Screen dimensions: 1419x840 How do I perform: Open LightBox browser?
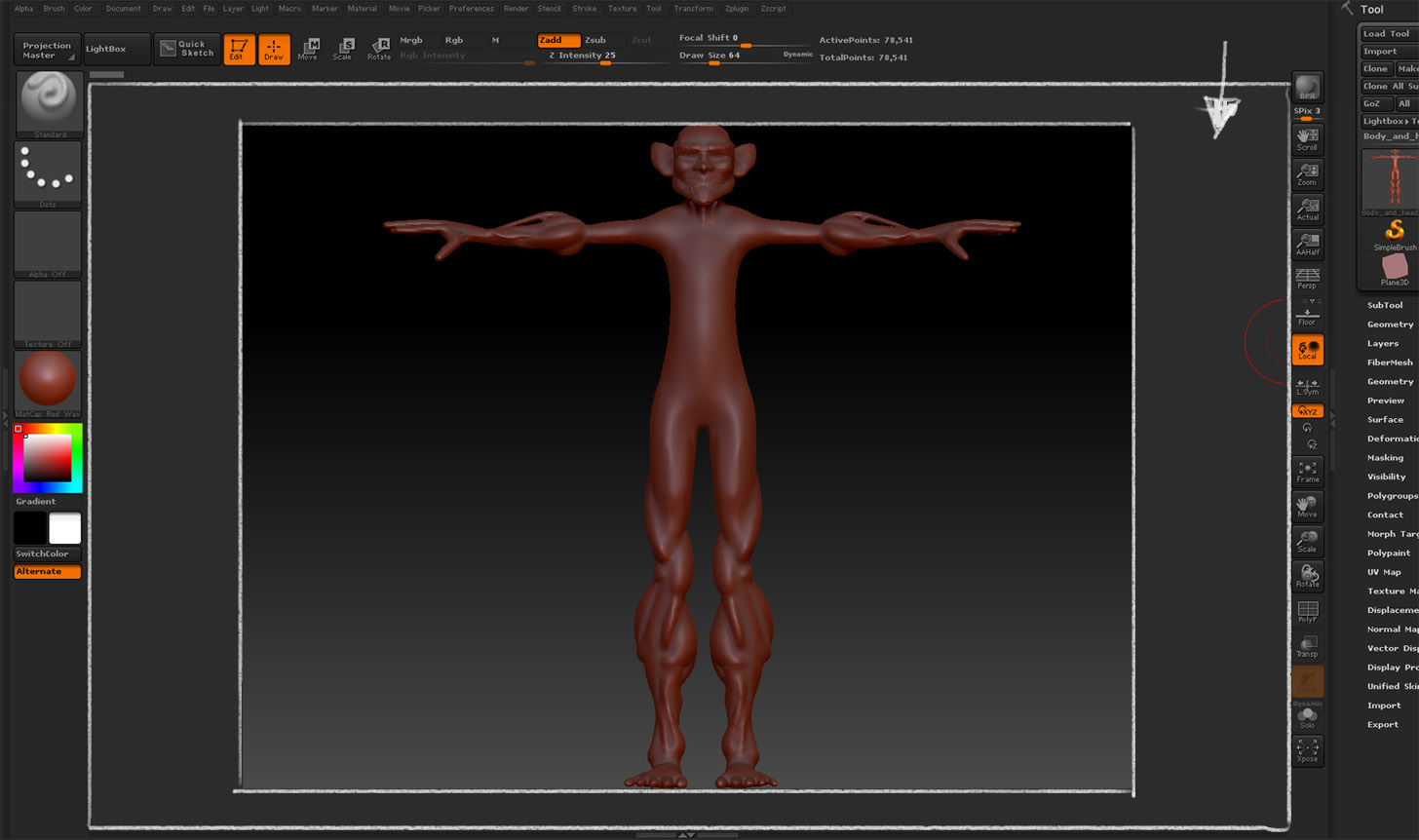[x=117, y=49]
